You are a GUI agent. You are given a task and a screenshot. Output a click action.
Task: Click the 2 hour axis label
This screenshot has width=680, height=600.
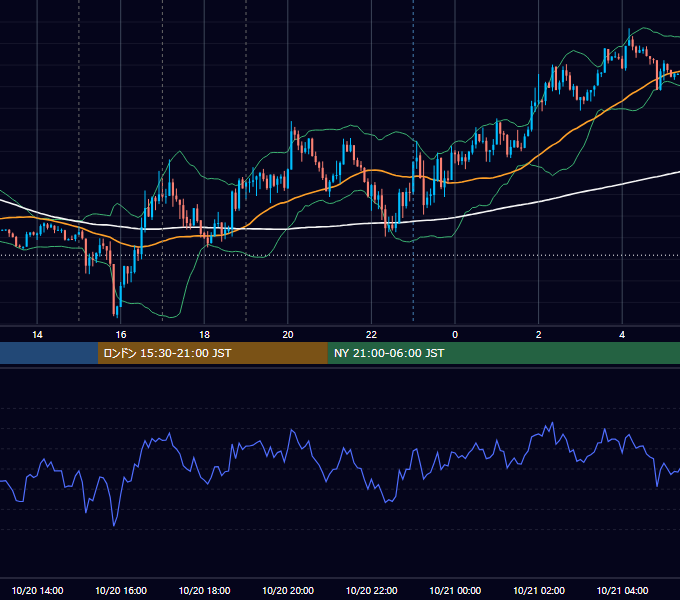[x=539, y=335]
